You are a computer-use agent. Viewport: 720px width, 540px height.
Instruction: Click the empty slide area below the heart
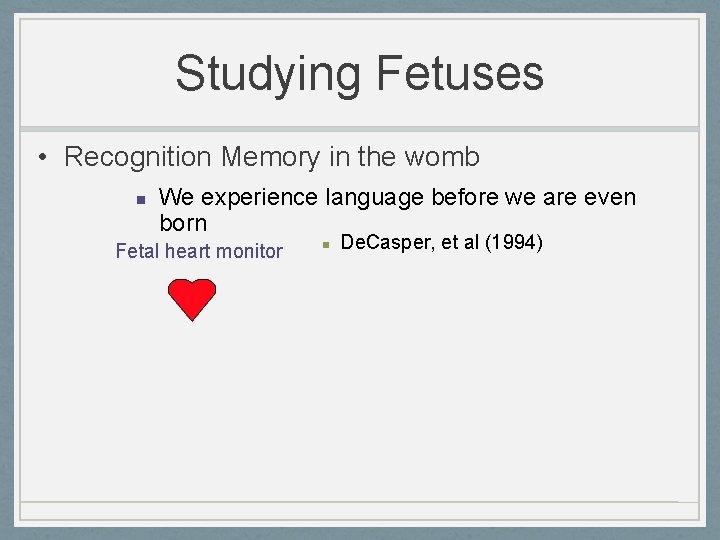pyautogui.click(x=300, y=410)
